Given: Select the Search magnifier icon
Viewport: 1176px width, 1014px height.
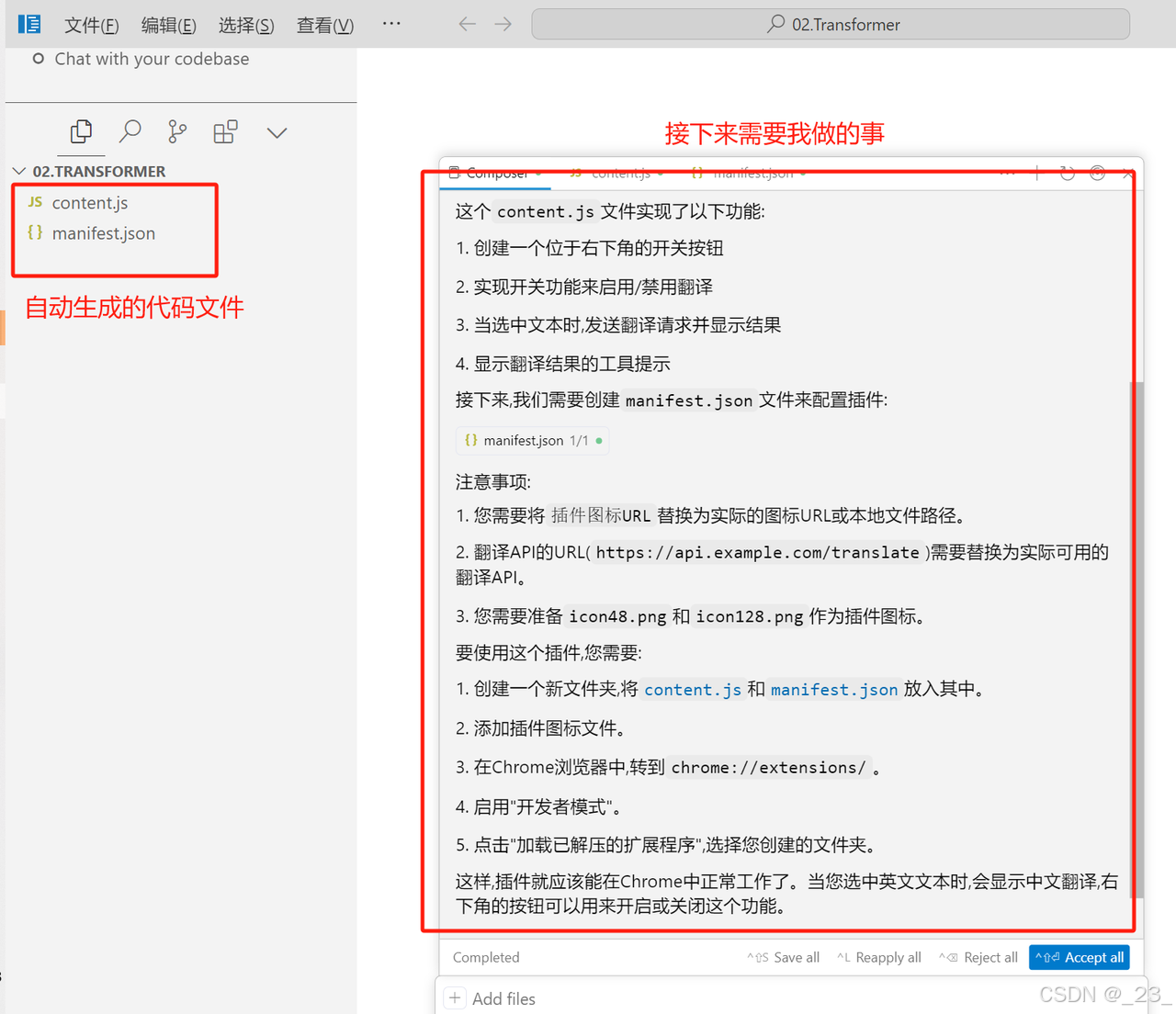Looking at the screenshot, I should click(130, 131).
